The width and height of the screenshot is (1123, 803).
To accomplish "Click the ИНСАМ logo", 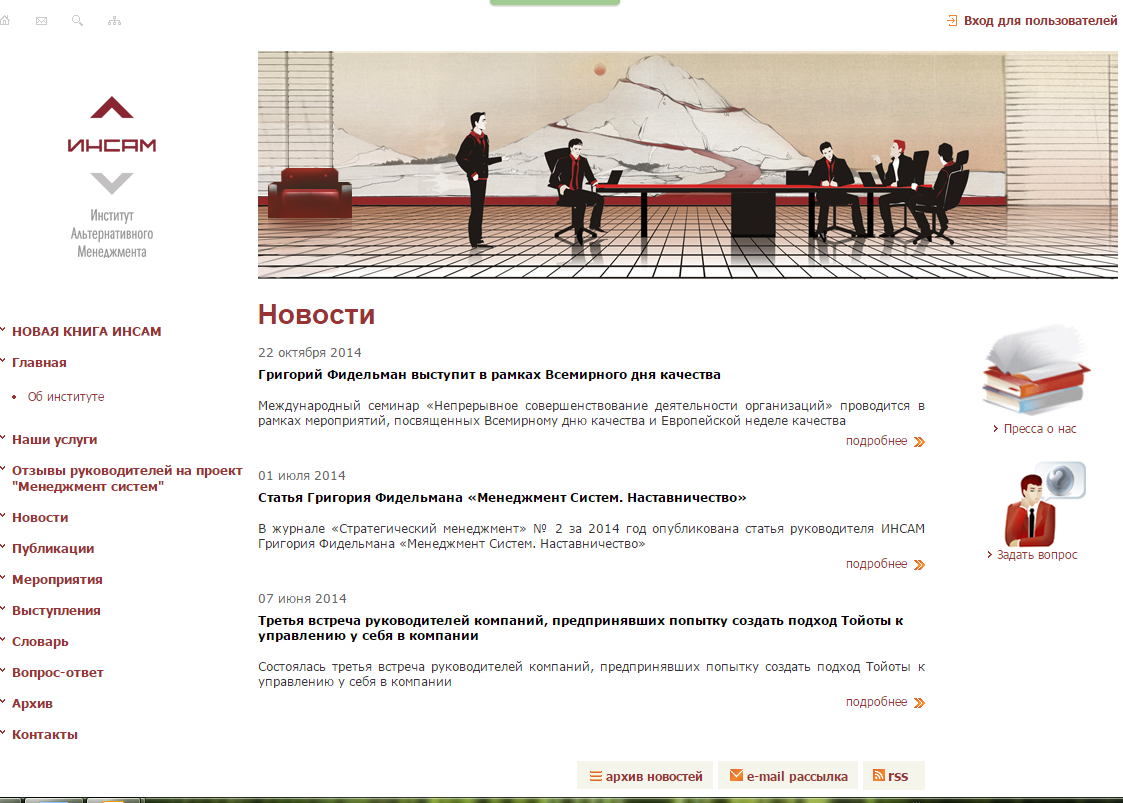I will pyautogui.click(x=112, y=145).
